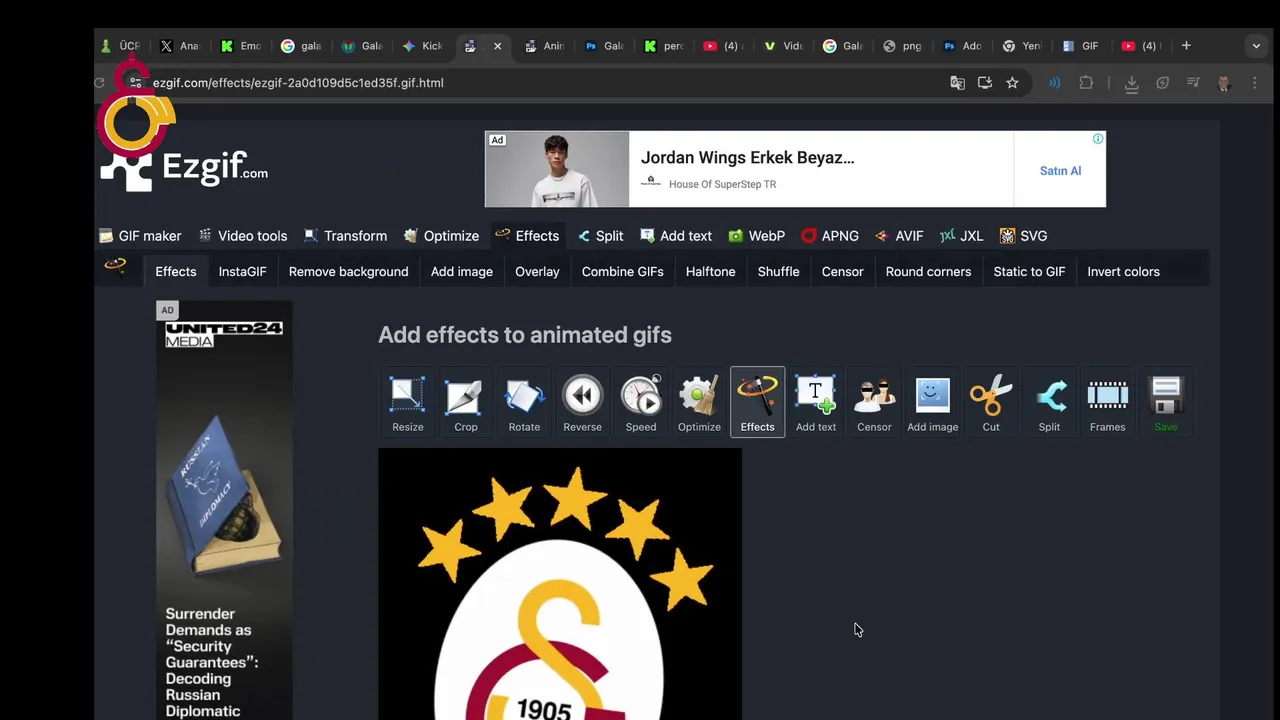
Task: Select the Cut scissors tool
Action: tap(991, 402)
